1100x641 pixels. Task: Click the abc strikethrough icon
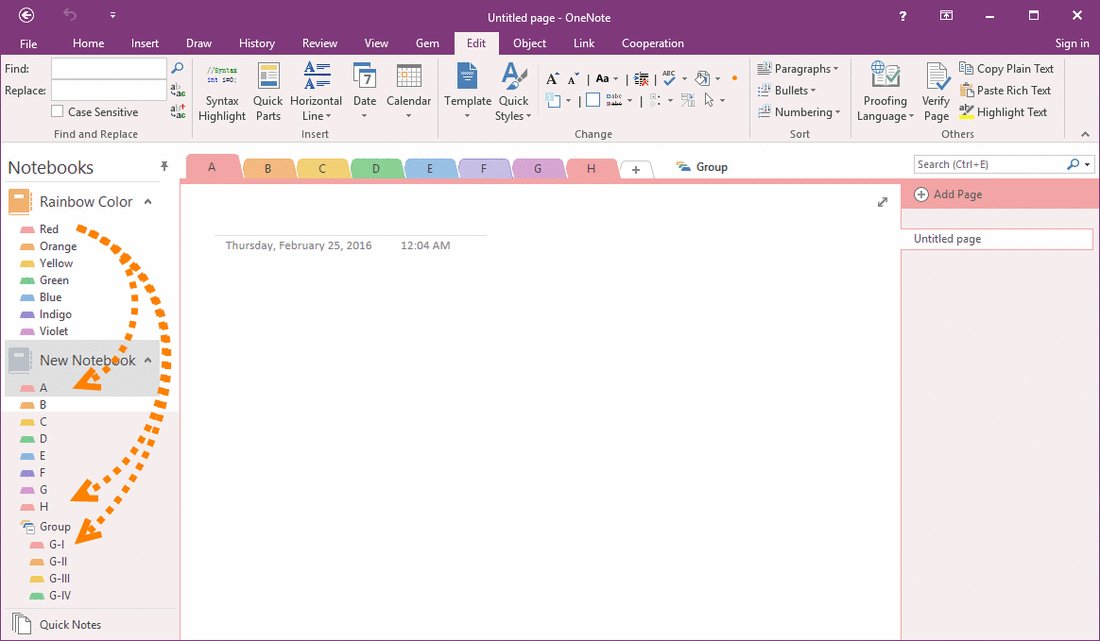point(614,100)
